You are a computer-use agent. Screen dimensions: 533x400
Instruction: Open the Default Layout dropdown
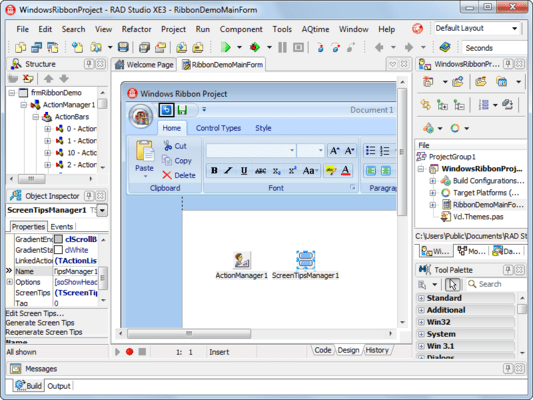click(x=477, y=28)
